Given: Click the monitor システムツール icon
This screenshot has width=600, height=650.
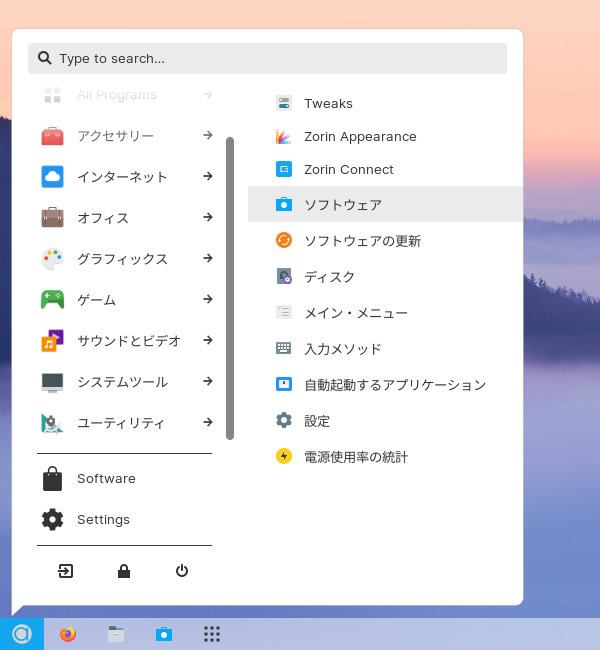Looking at the screenshot, I should point(52,382).
